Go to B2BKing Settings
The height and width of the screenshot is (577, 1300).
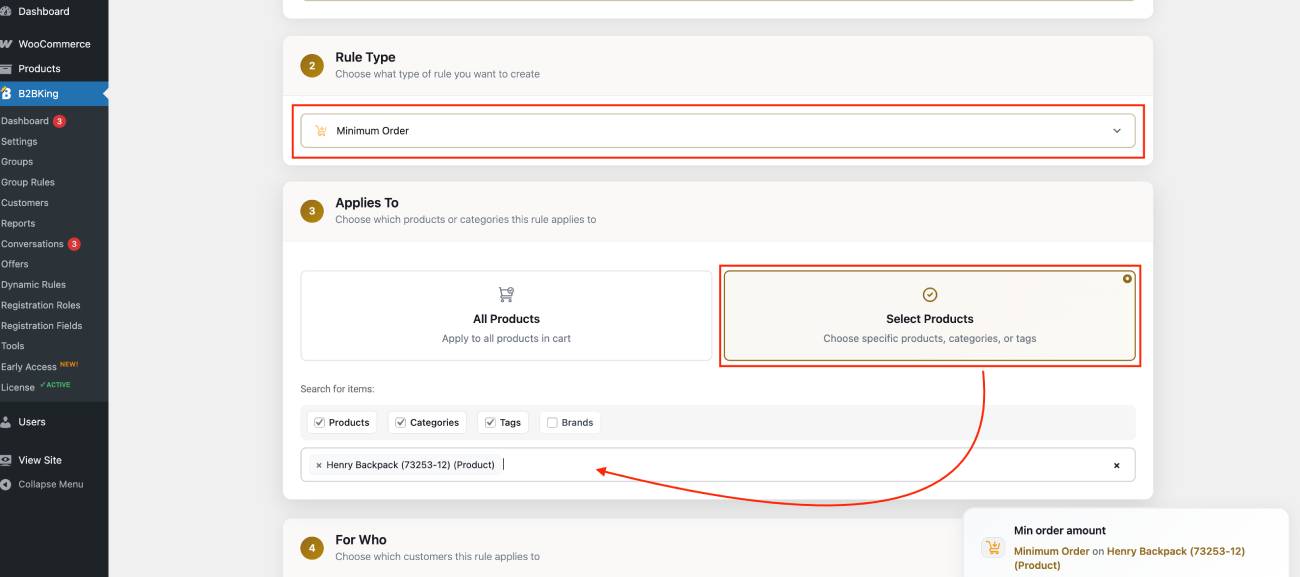pyautogui.click(x=19, y=141)
